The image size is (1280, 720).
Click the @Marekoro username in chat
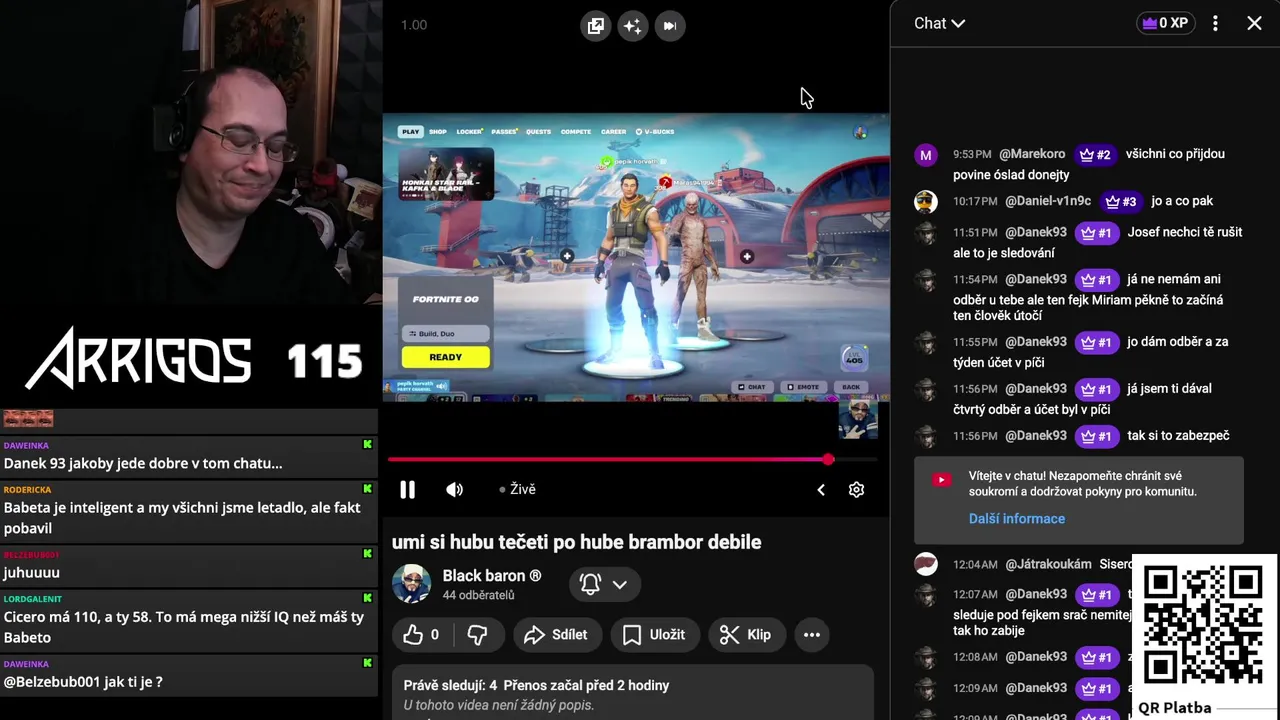1032,154
